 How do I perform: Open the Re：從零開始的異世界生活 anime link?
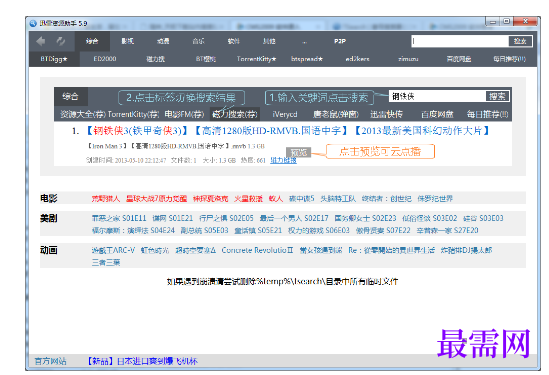[391, 250]
